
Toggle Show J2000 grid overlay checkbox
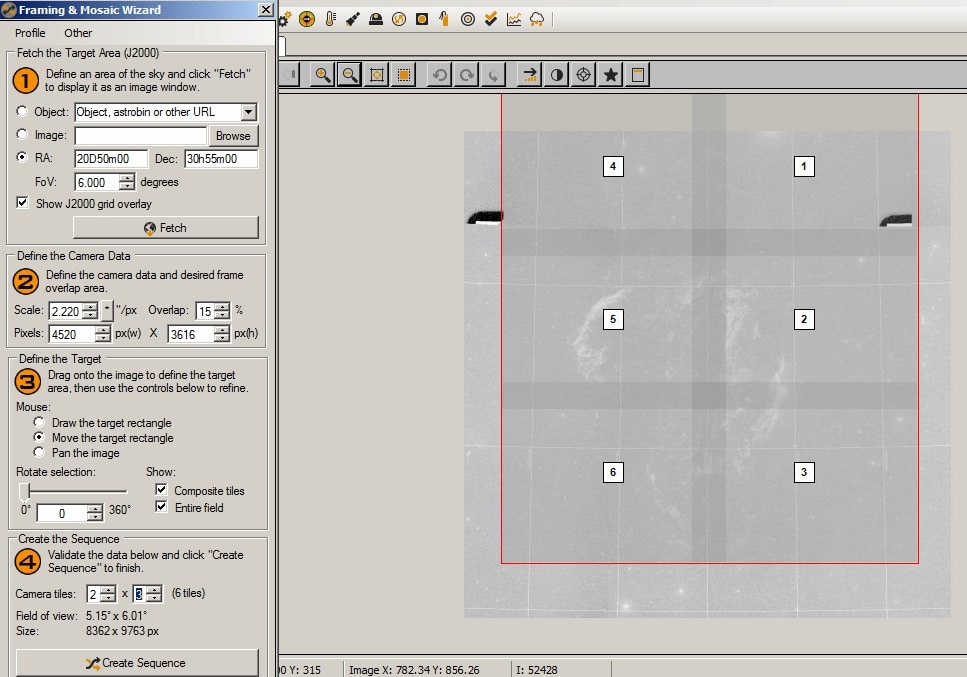coord(22,202)
